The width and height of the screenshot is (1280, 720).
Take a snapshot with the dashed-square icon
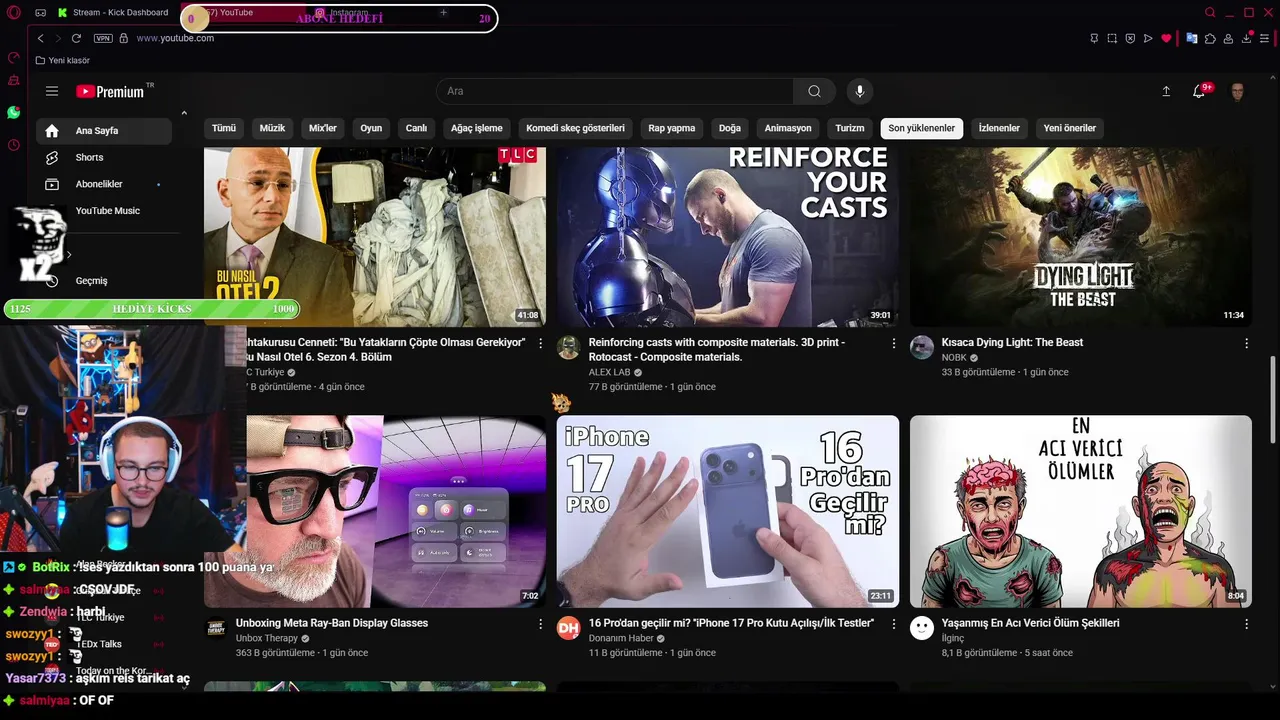click(1112, 38)
